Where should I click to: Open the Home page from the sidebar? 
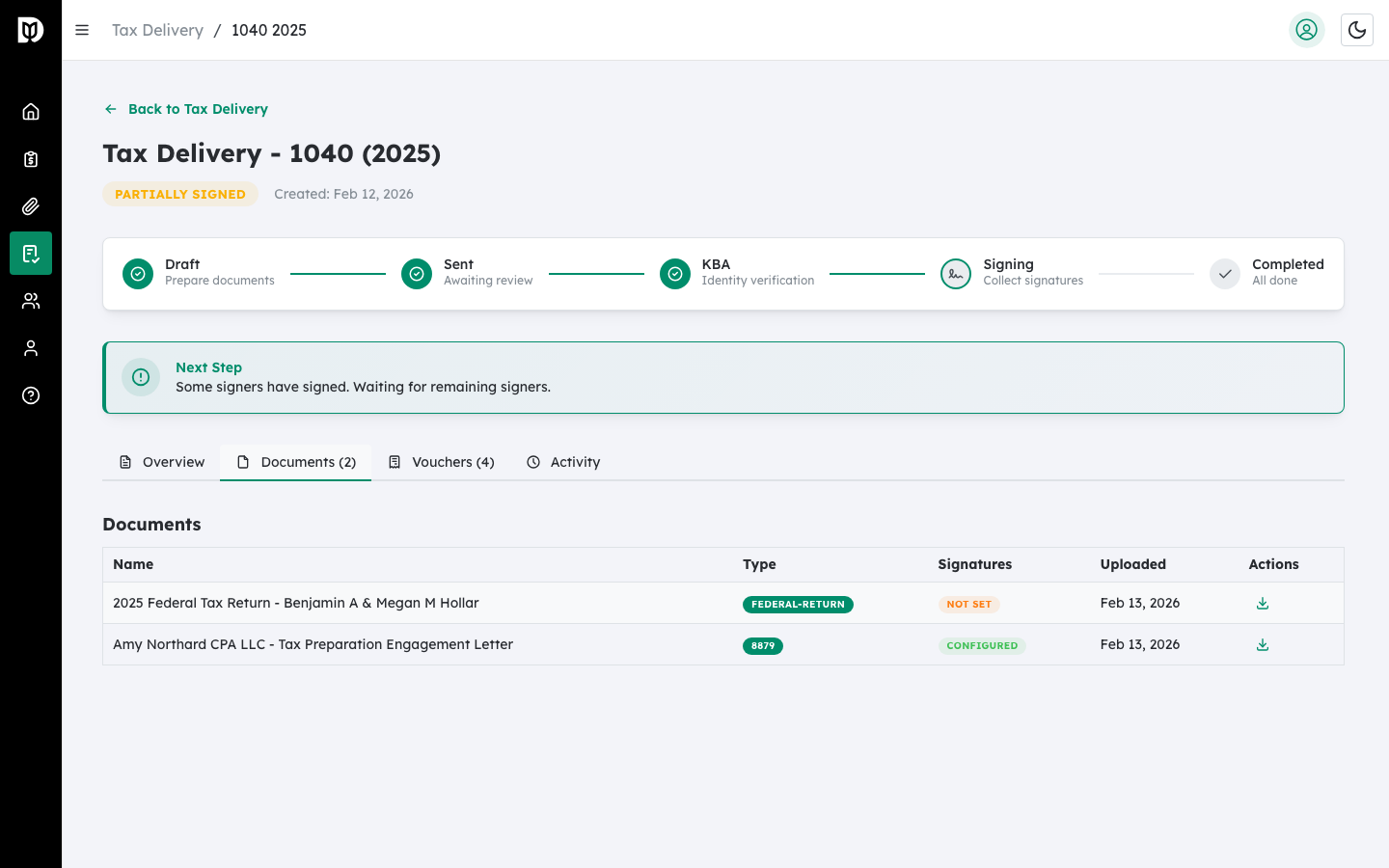[x=31, y=111]
